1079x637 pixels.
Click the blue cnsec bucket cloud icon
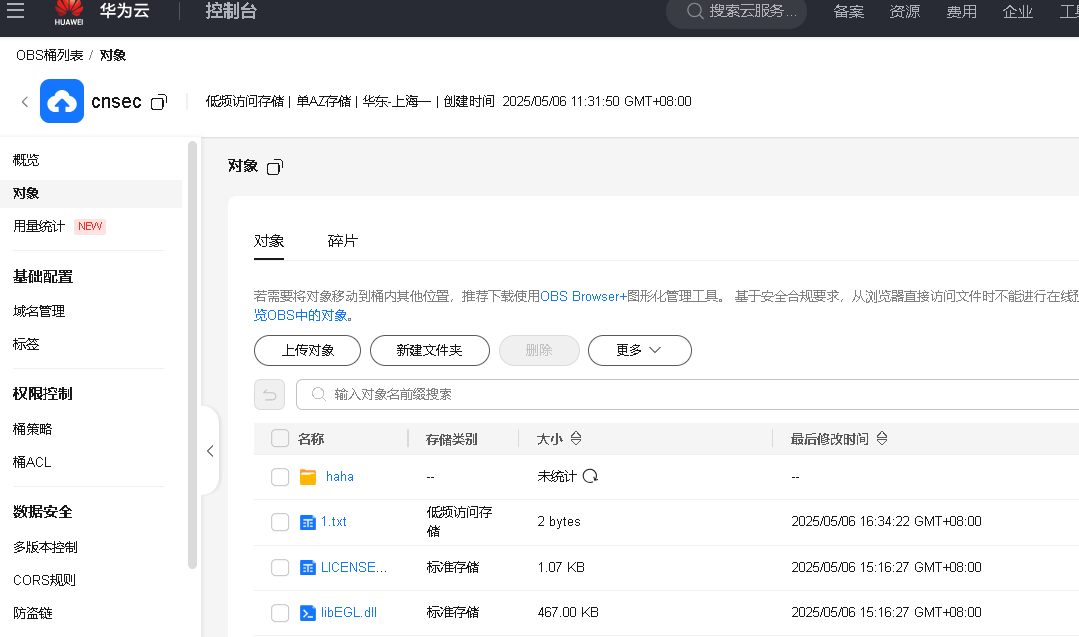(62, 101)
